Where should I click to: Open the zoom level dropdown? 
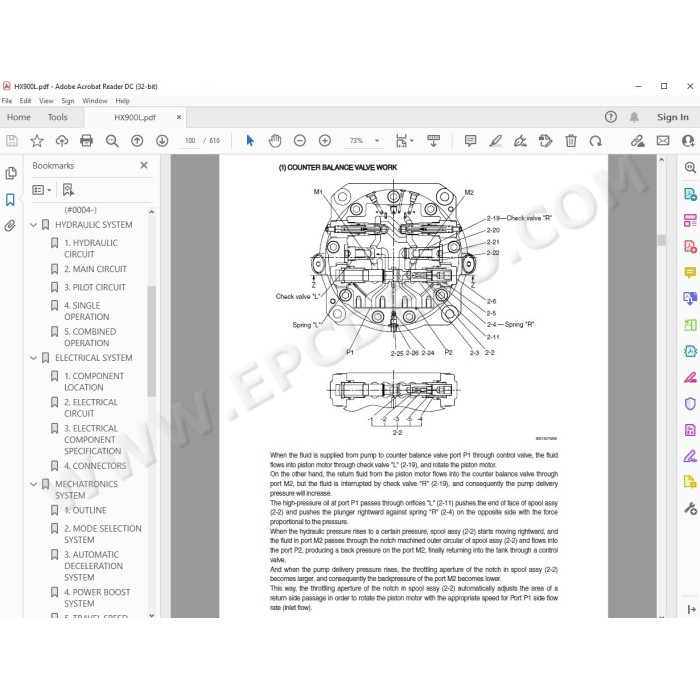377,141
